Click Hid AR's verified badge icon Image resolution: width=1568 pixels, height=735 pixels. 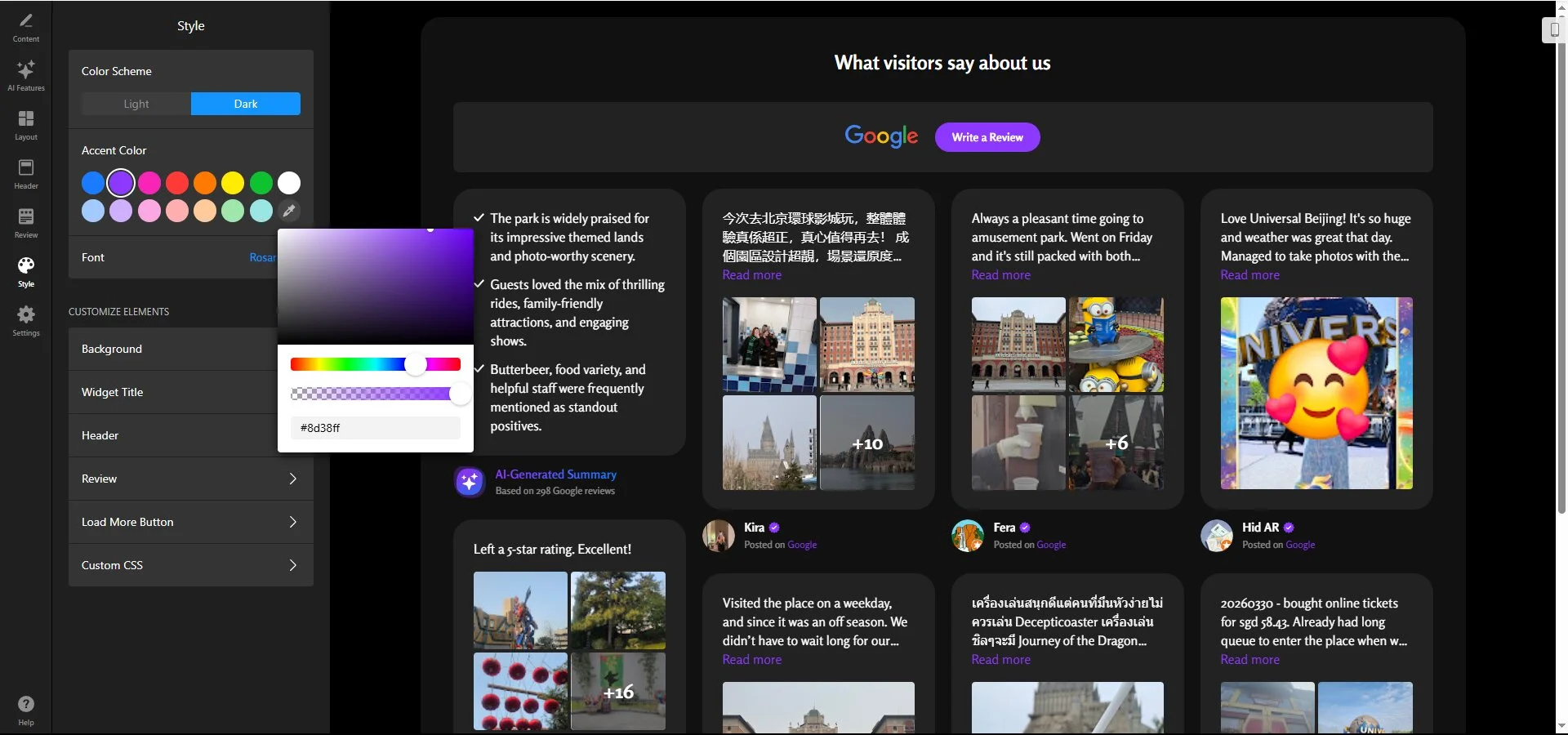1289,528
